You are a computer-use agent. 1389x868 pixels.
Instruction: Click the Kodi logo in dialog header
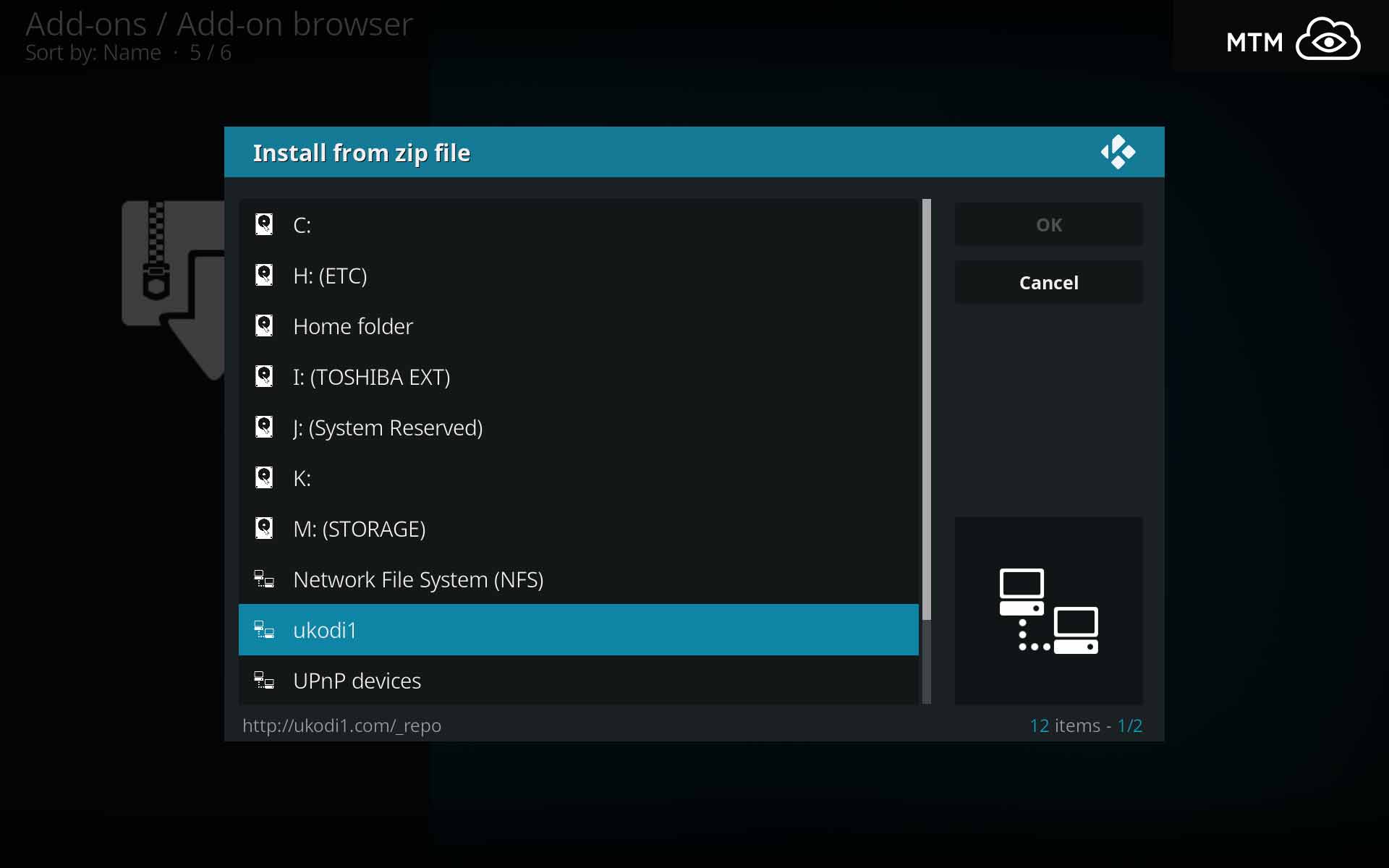click(x=1118, y=152)
